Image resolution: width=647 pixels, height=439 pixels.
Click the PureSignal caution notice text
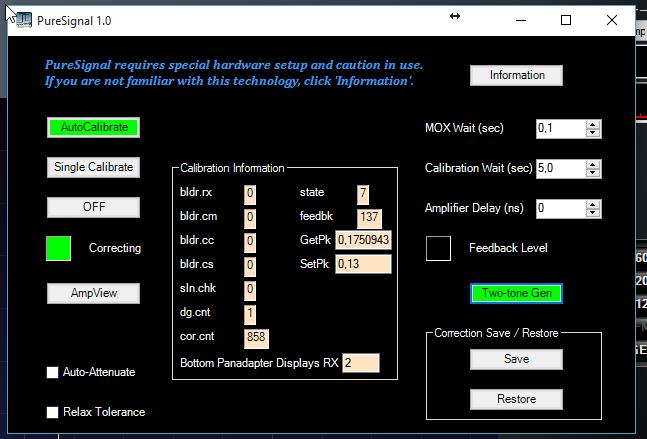[234, 73]
